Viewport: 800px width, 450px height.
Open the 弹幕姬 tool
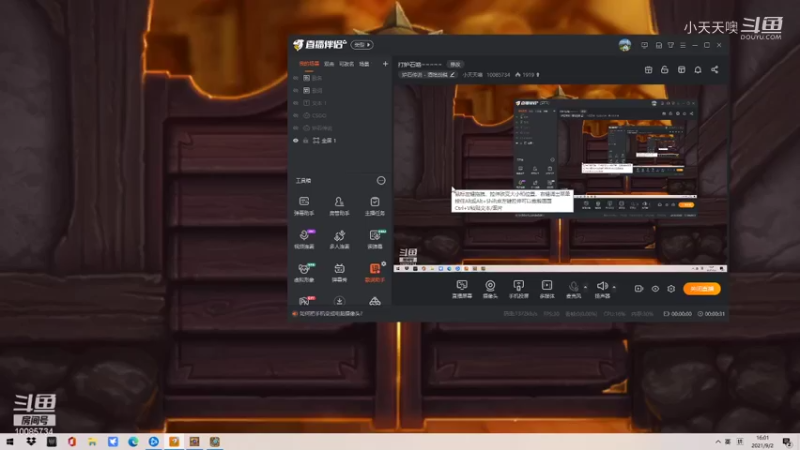339,273
